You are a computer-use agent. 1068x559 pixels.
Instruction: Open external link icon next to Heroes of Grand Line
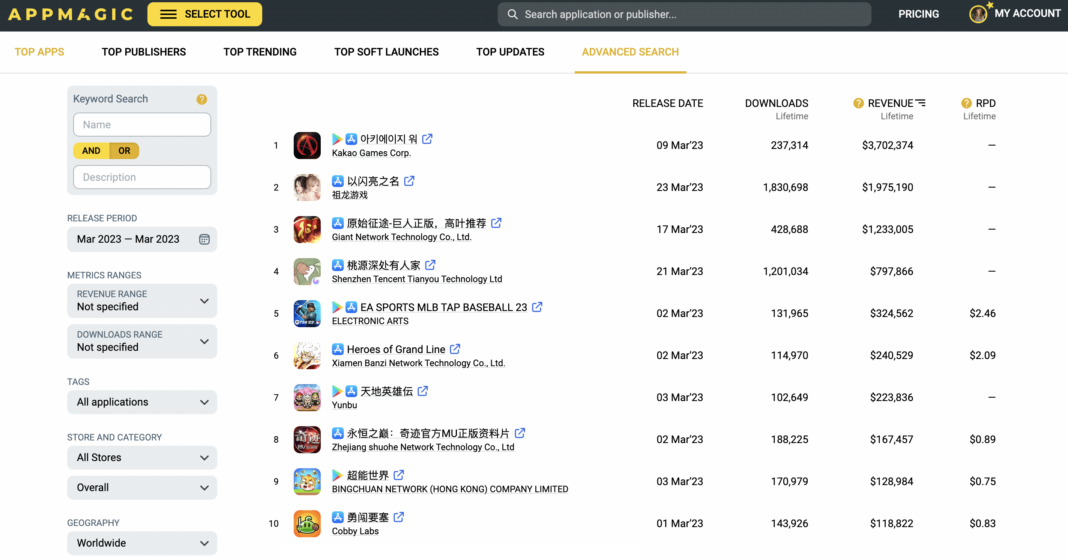455,349
